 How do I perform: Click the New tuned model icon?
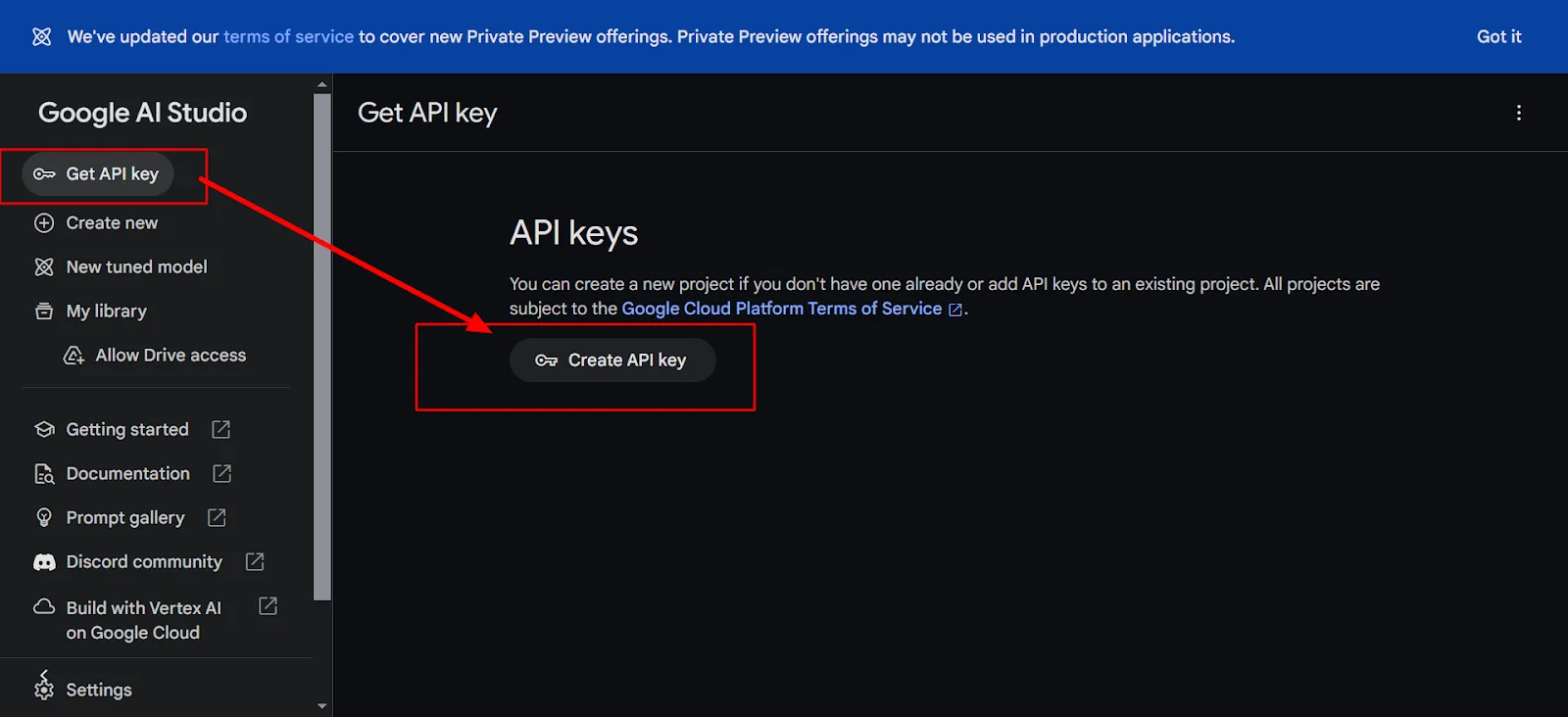click(44, 266)
